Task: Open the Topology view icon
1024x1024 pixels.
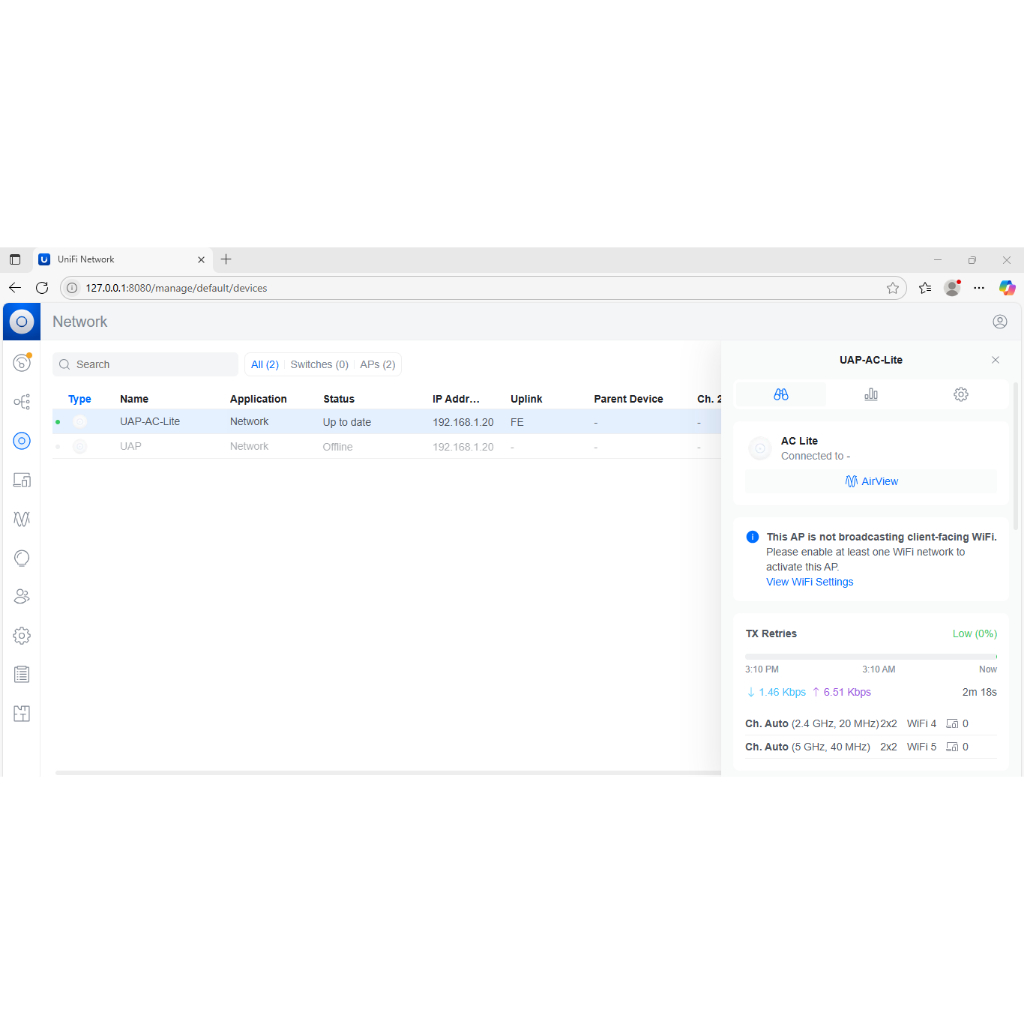Action: 21,402
